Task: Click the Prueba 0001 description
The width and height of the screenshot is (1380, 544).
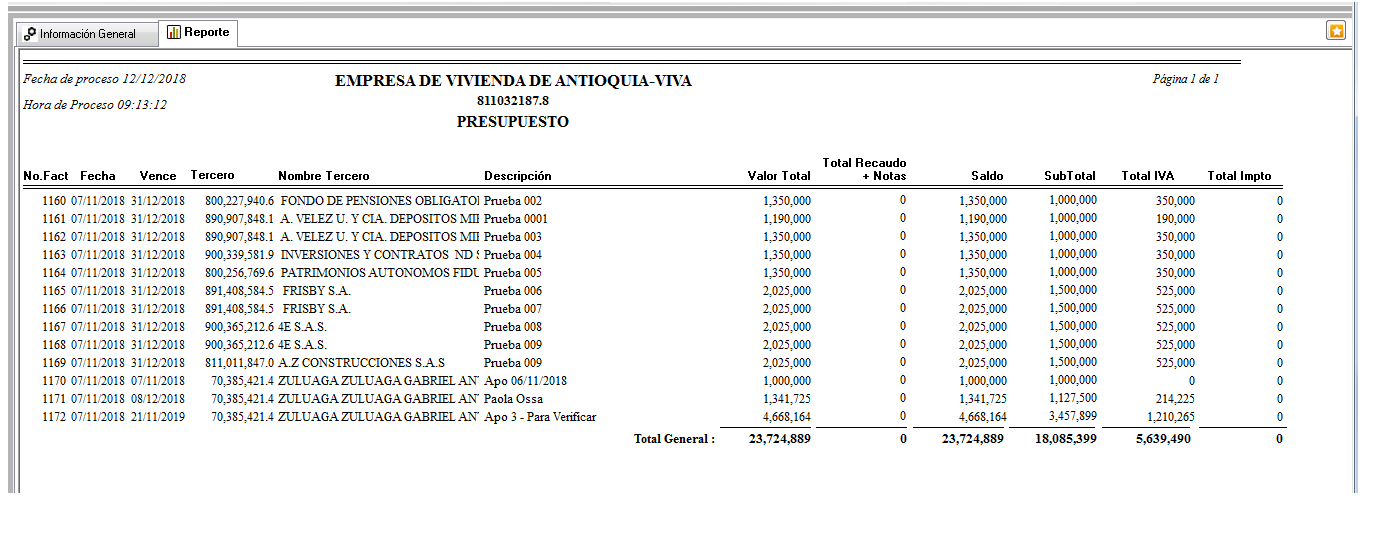Action: (516, 218)
